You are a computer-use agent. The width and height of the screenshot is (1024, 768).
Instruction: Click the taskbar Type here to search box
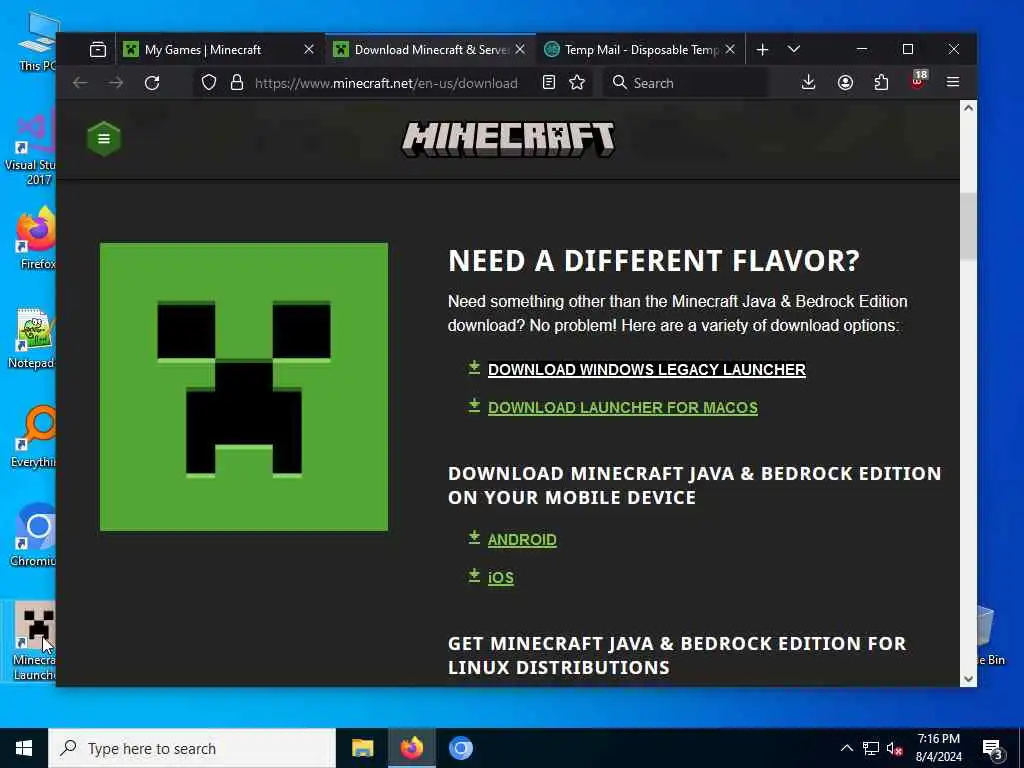191,748
